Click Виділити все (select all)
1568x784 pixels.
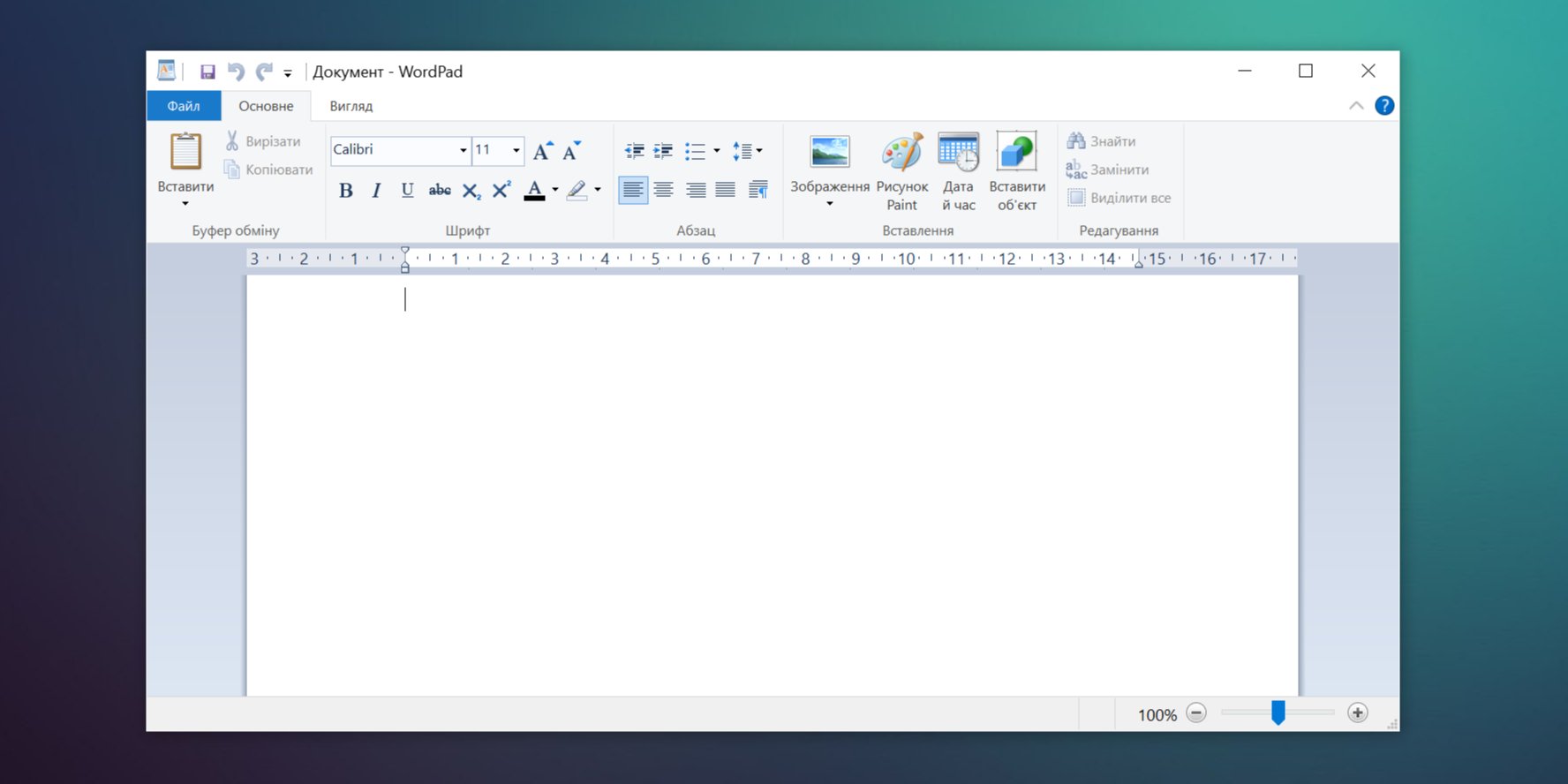pos(1119,198)
